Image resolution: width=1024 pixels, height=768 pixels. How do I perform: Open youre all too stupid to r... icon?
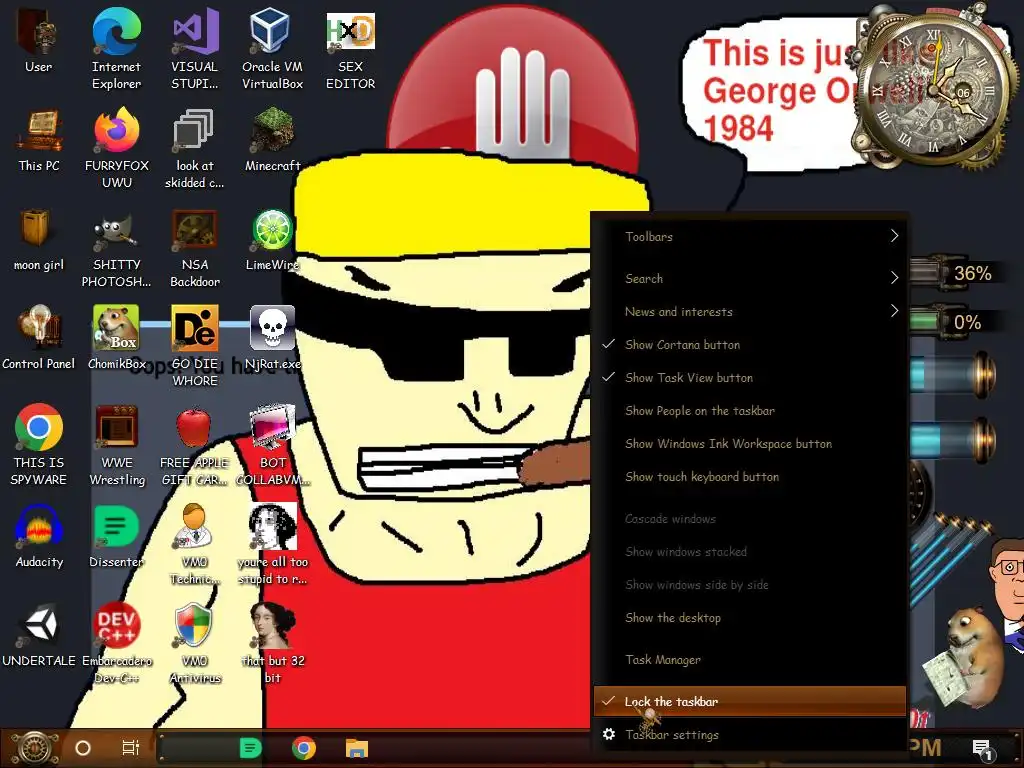pyautogui.click(x=272, y=544)
